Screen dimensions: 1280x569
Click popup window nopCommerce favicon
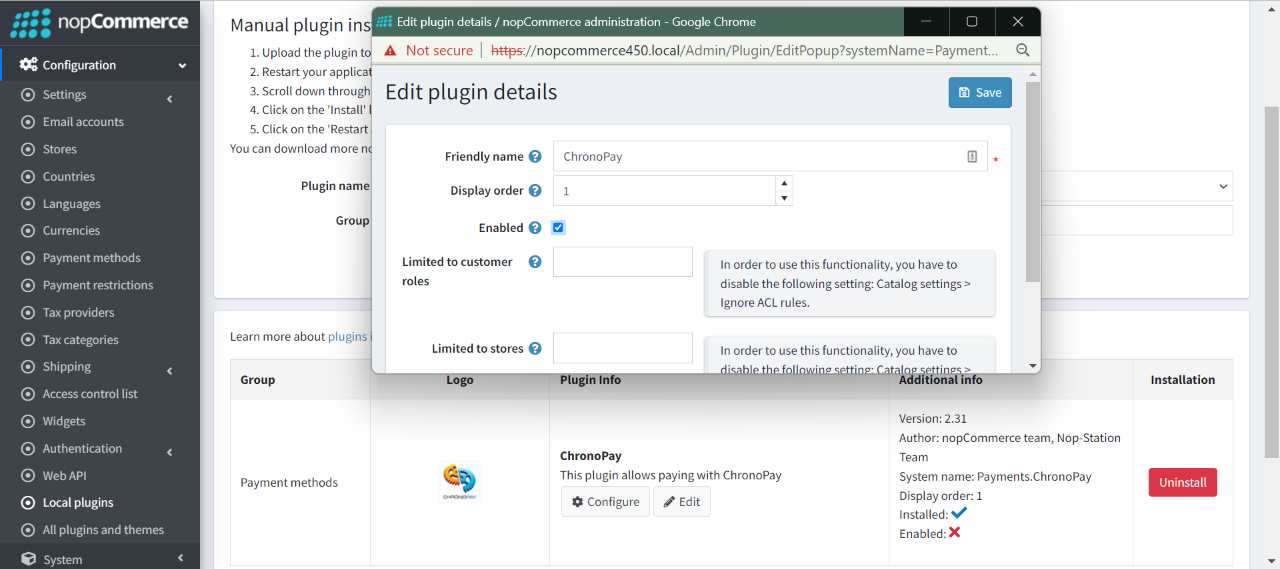(x=384, y=21)
